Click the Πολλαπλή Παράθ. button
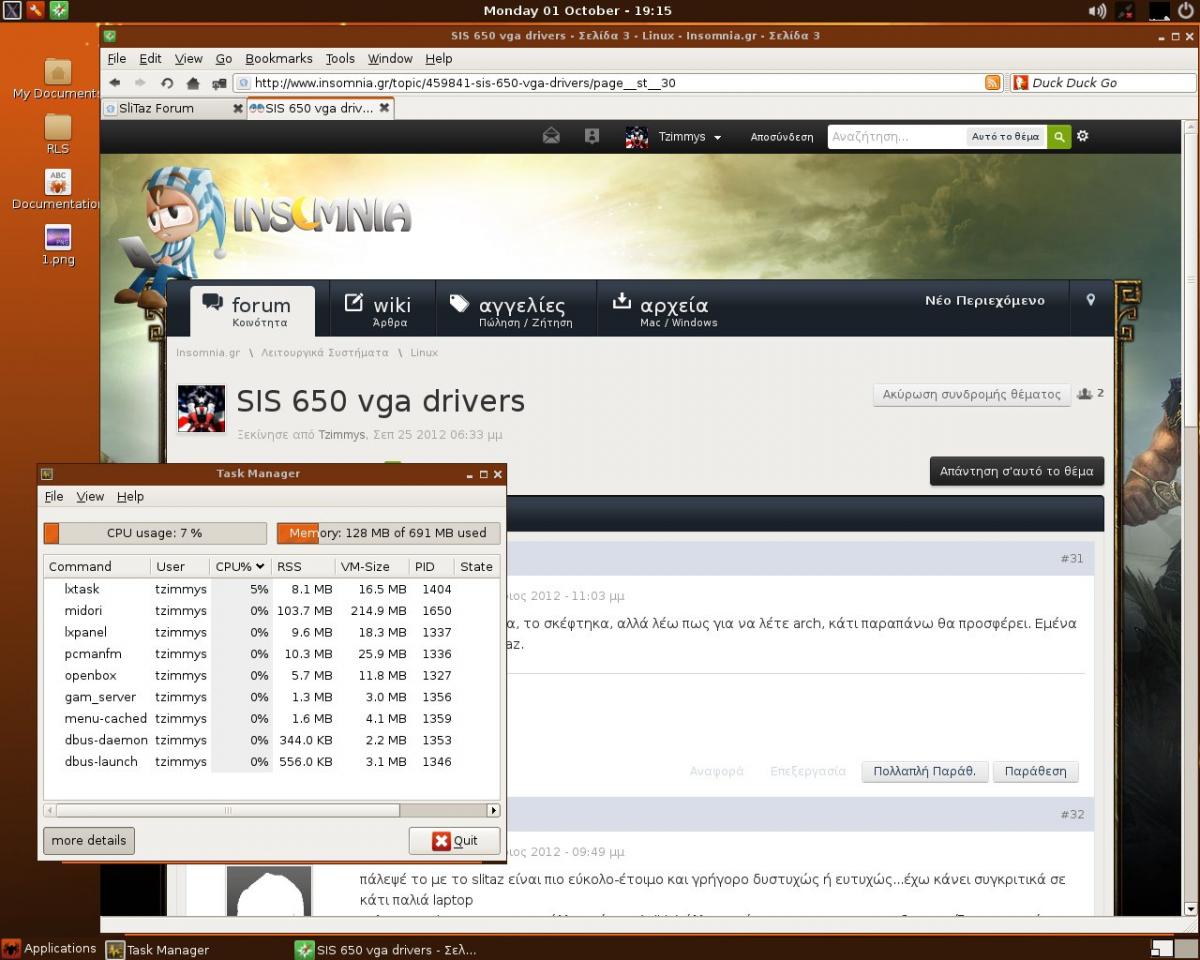 pos(925,771)
